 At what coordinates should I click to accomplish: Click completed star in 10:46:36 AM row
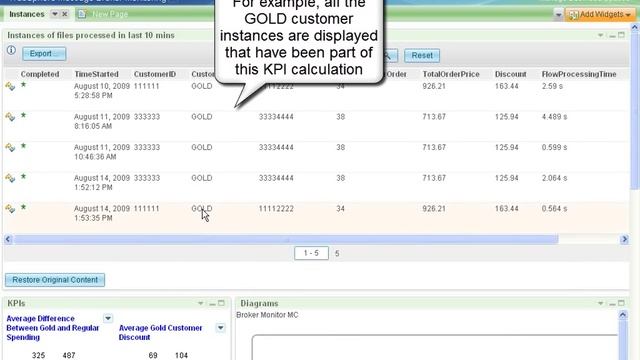point(24,146)
